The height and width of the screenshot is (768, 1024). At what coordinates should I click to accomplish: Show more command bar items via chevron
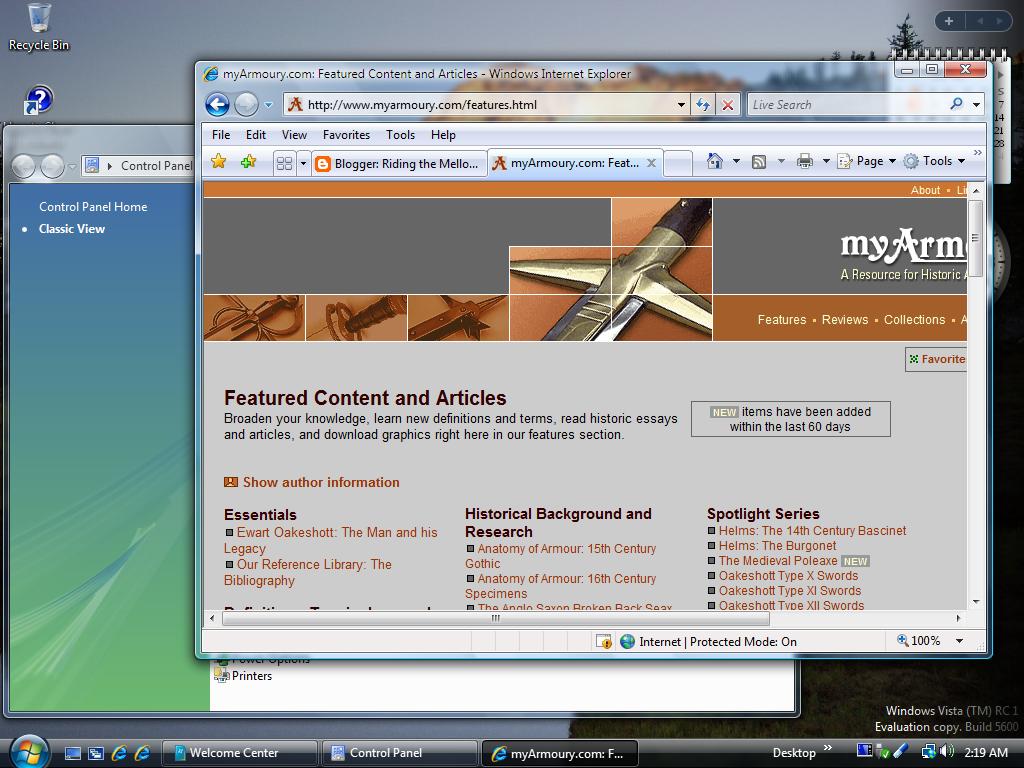coord(977,153)
